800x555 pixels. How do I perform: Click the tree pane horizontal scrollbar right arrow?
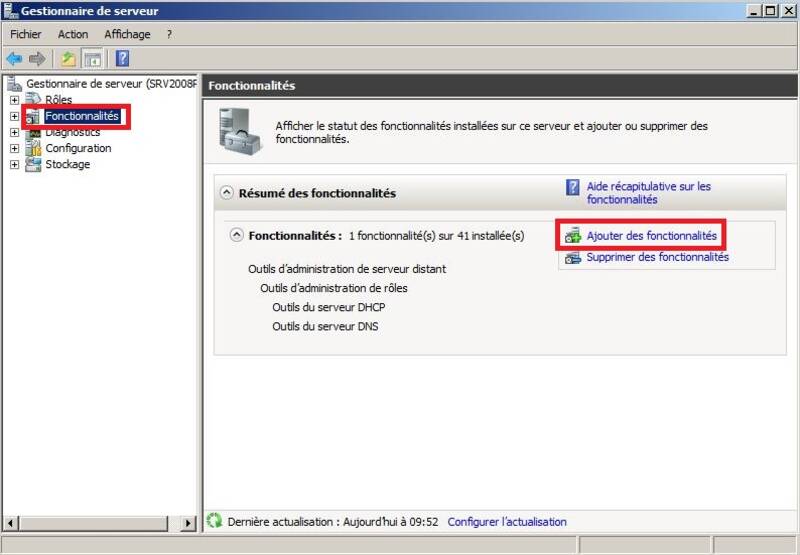(x=188, y=523)
